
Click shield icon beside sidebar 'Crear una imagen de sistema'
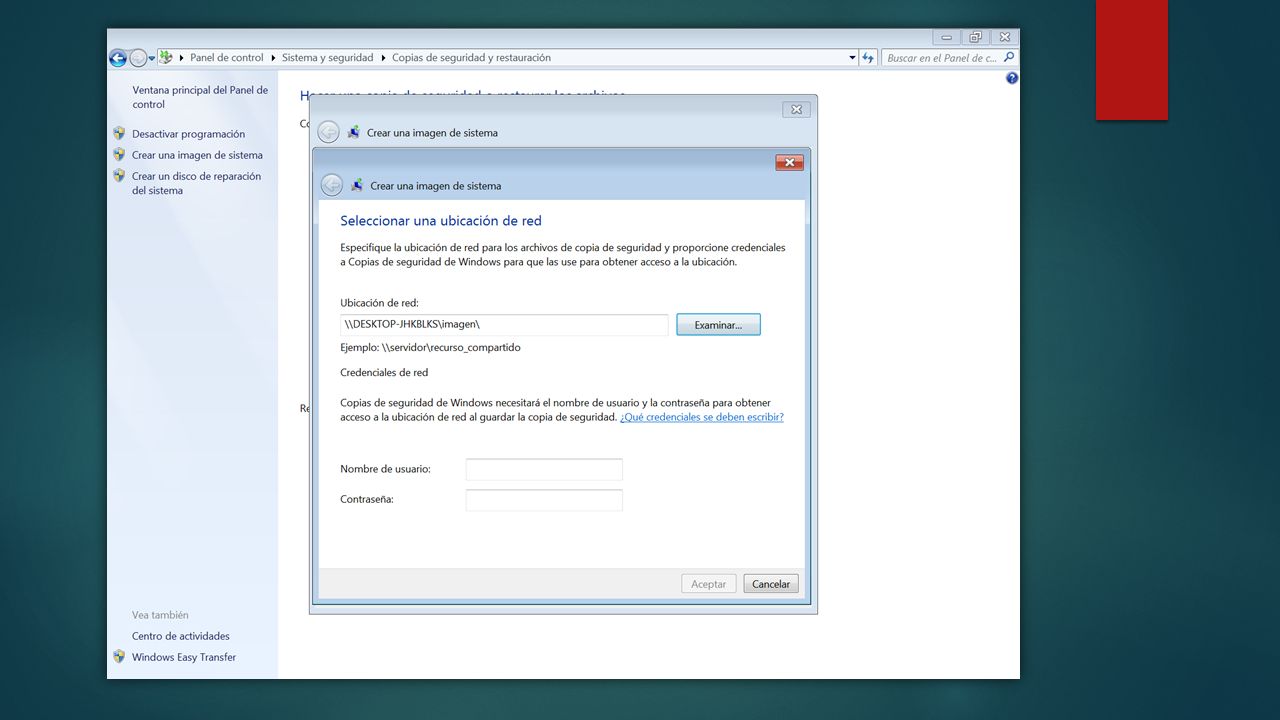[x=119, y=154]
